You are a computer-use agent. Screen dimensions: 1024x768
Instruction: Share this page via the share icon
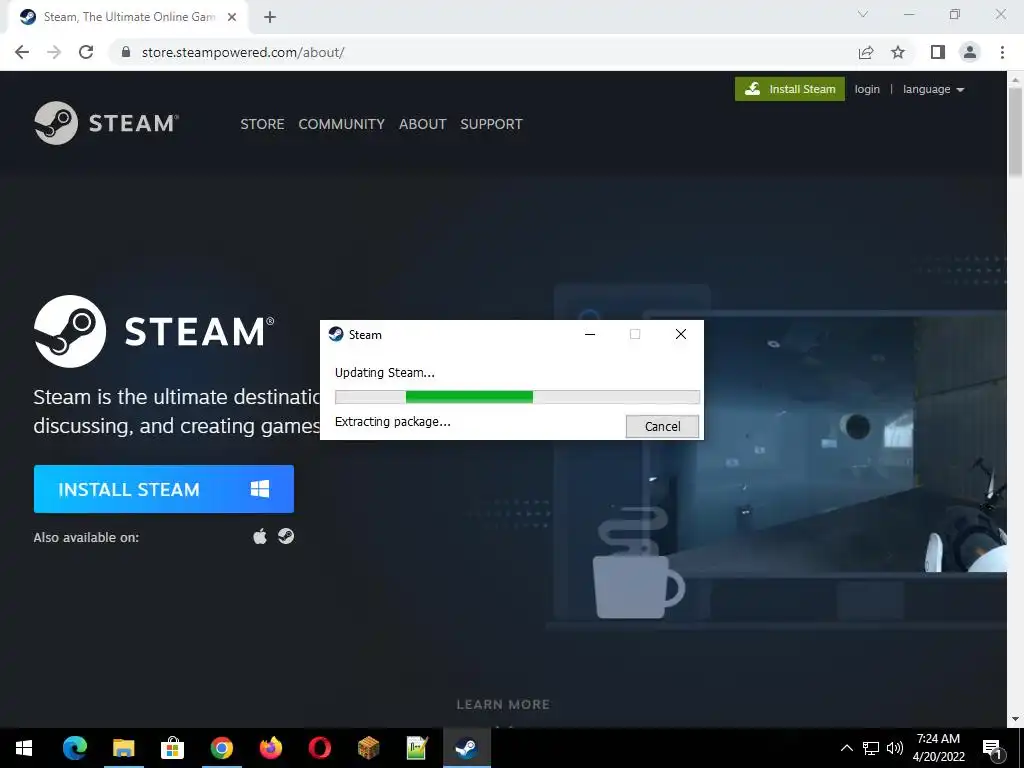point(866,52)
